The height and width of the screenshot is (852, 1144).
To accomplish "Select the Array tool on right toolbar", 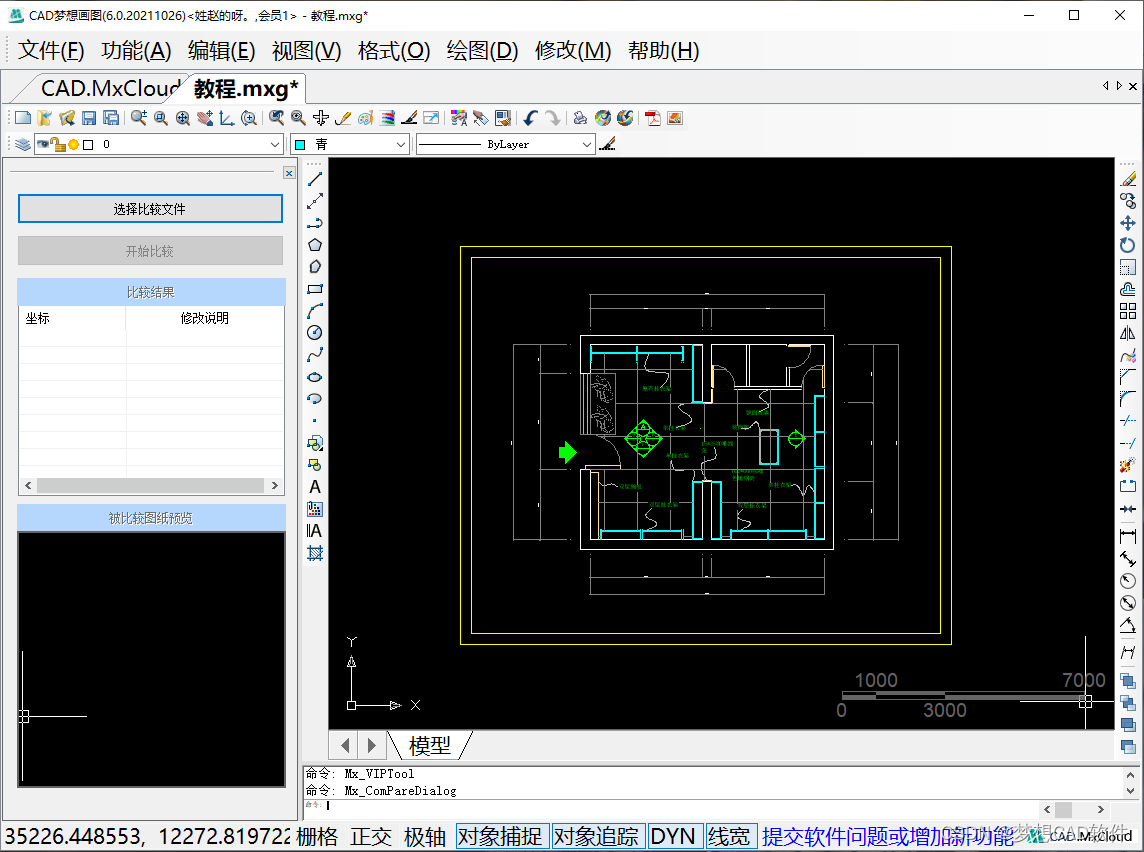I will click(x=1128, y=311).
